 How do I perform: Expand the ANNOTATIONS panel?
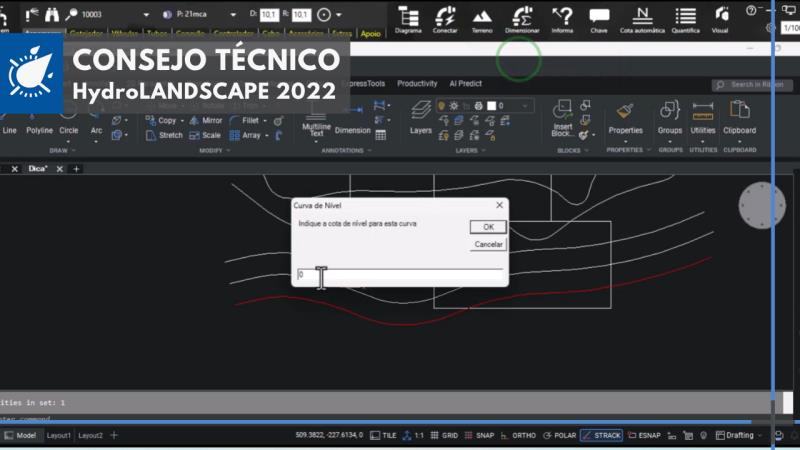point(346,151)
